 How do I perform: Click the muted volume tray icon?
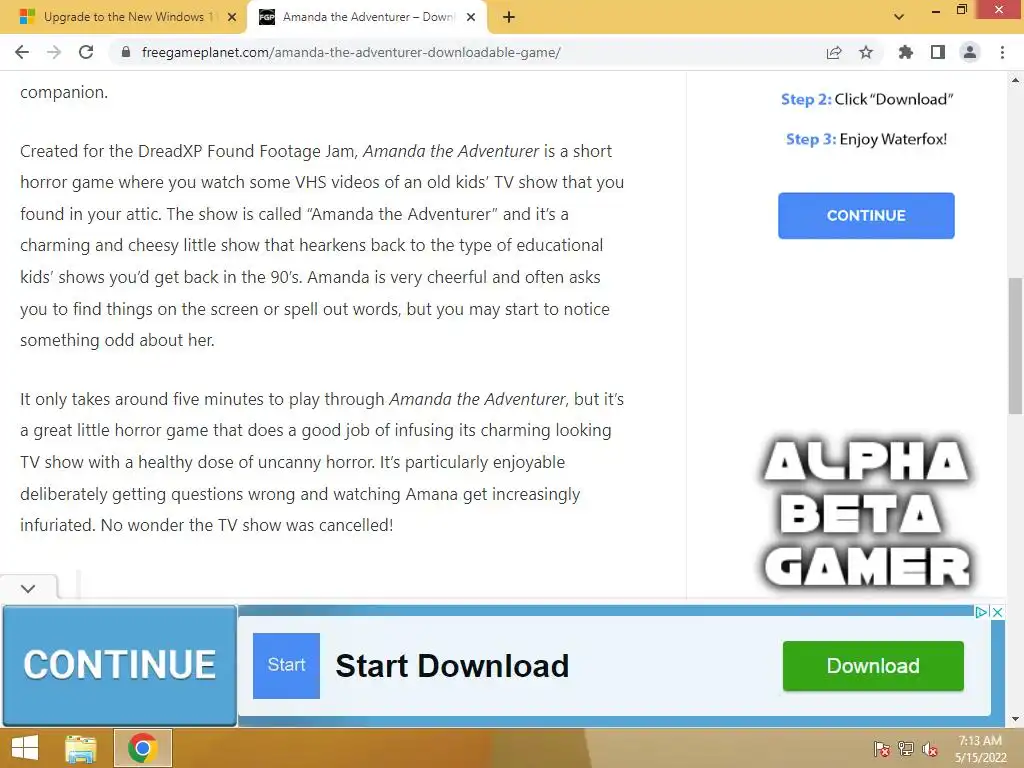click(x=929, y=749)
